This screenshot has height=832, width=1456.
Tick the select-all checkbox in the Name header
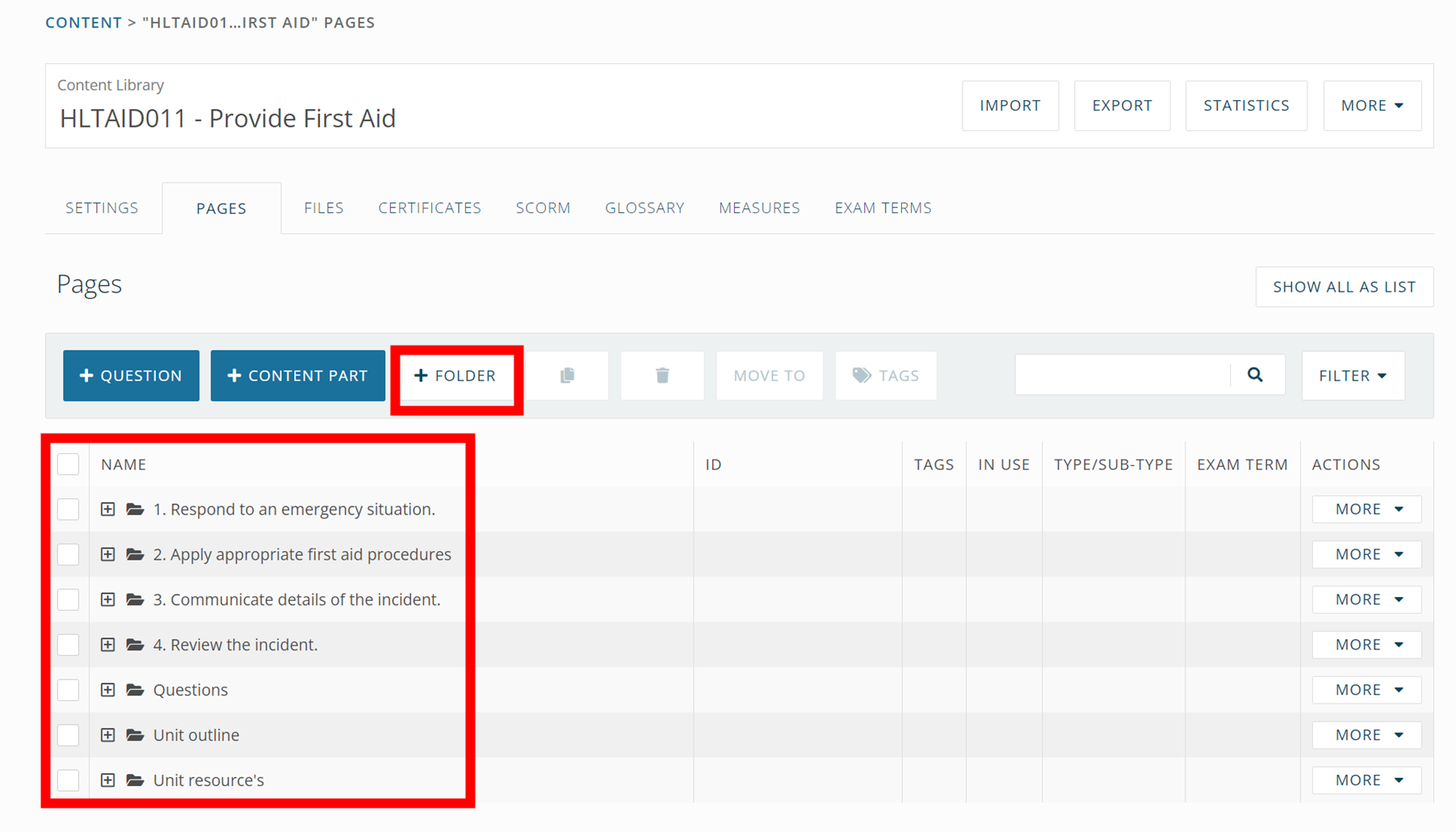(x=69, y=464)
